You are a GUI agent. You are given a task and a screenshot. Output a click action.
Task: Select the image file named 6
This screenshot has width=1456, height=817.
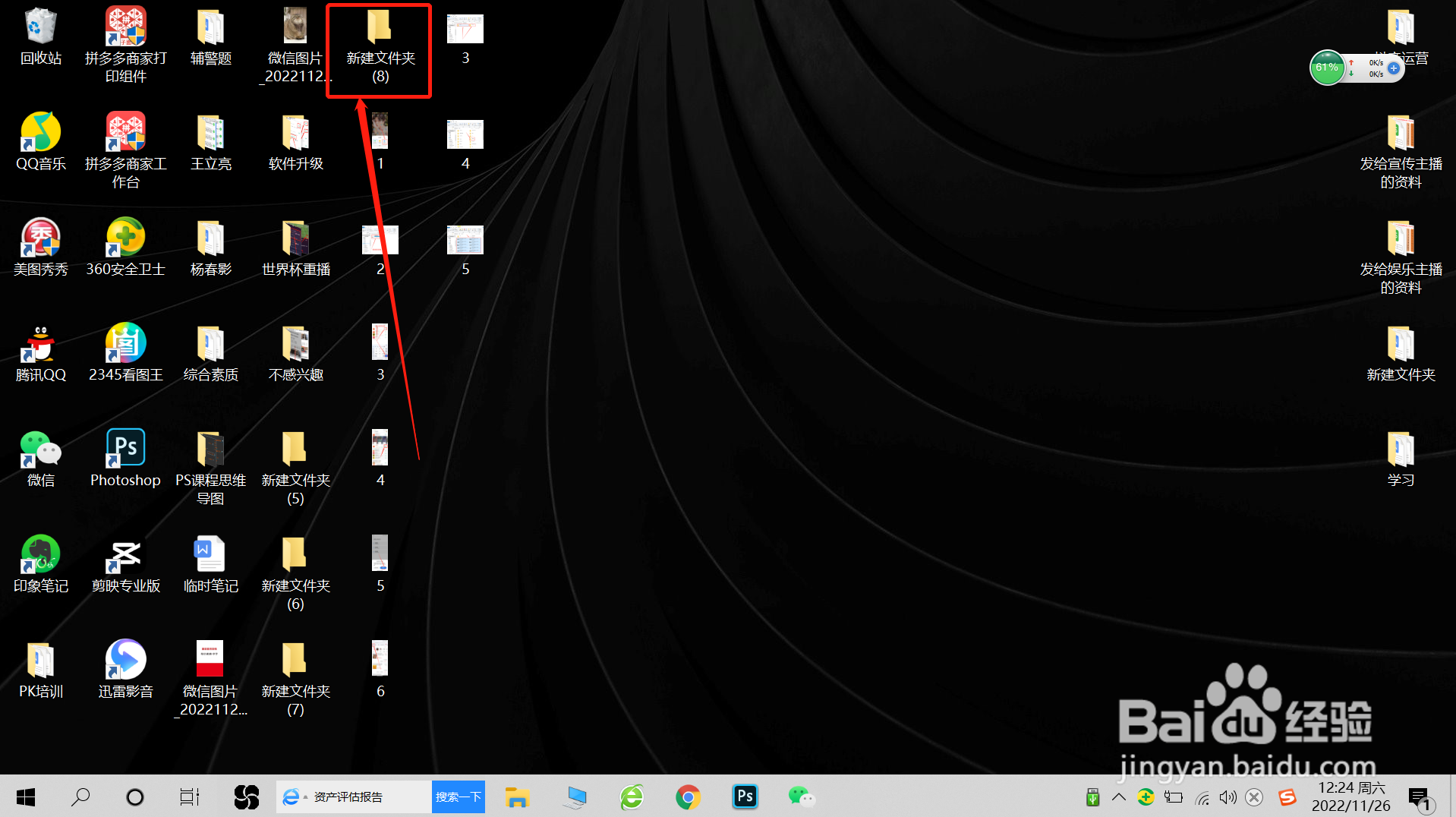point(380,670)
